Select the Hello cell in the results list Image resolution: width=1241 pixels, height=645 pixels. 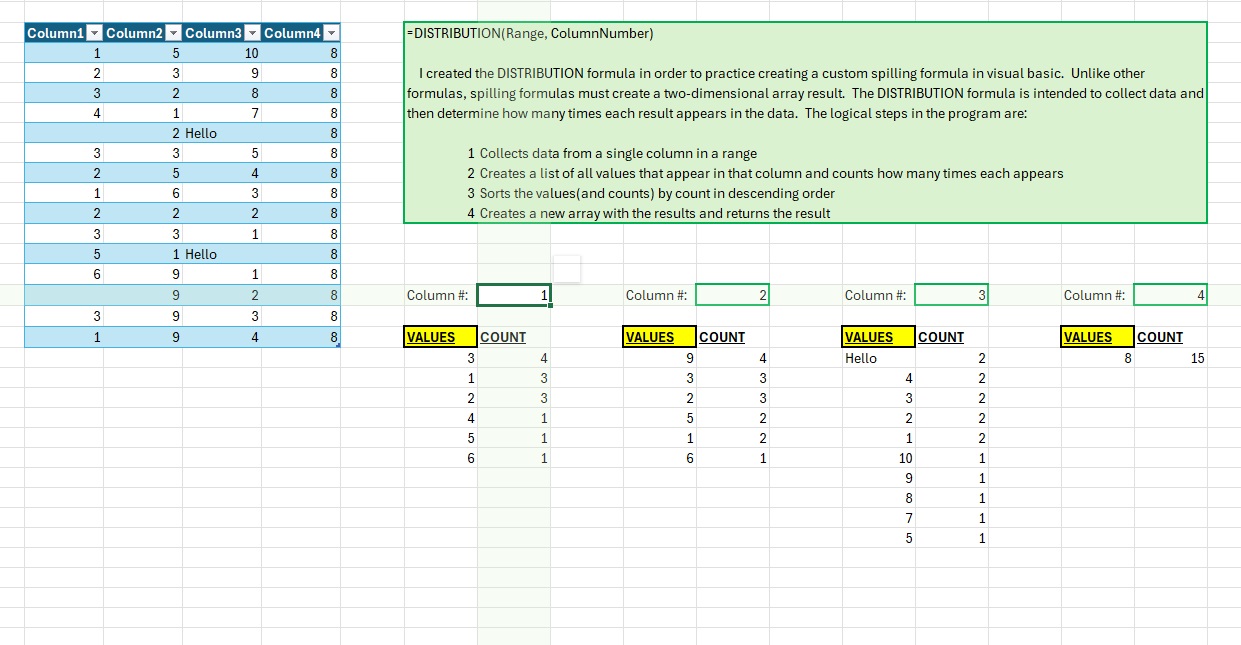[861, 358]
